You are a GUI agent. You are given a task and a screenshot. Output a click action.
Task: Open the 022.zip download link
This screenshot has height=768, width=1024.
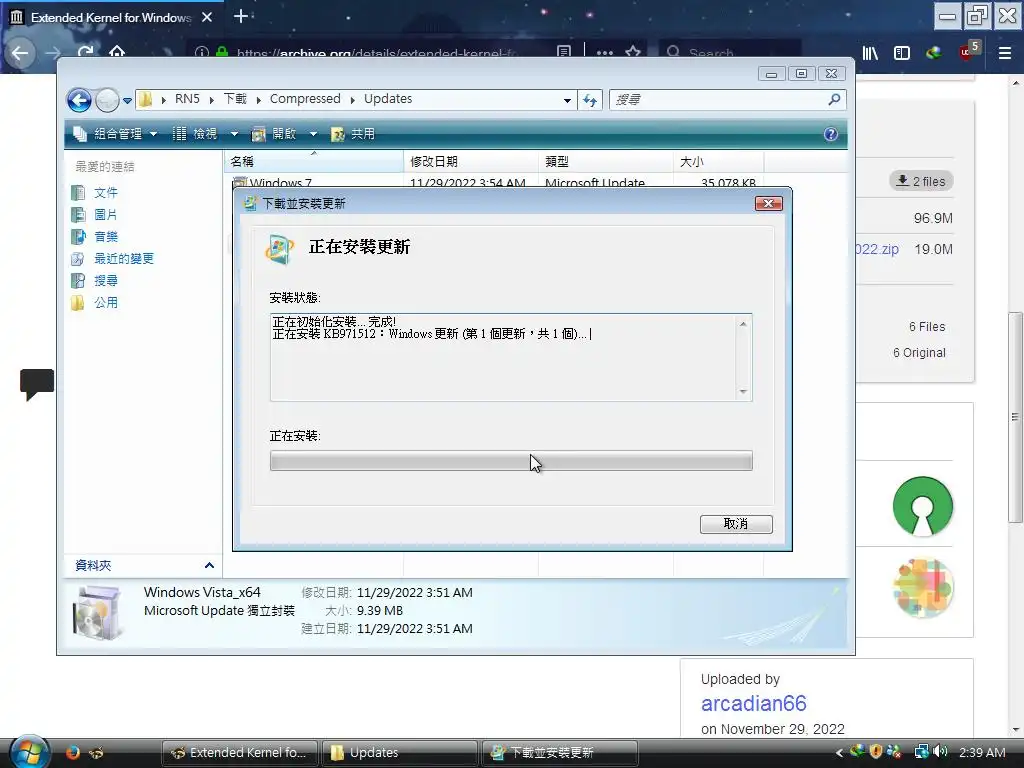pos(877,249)
